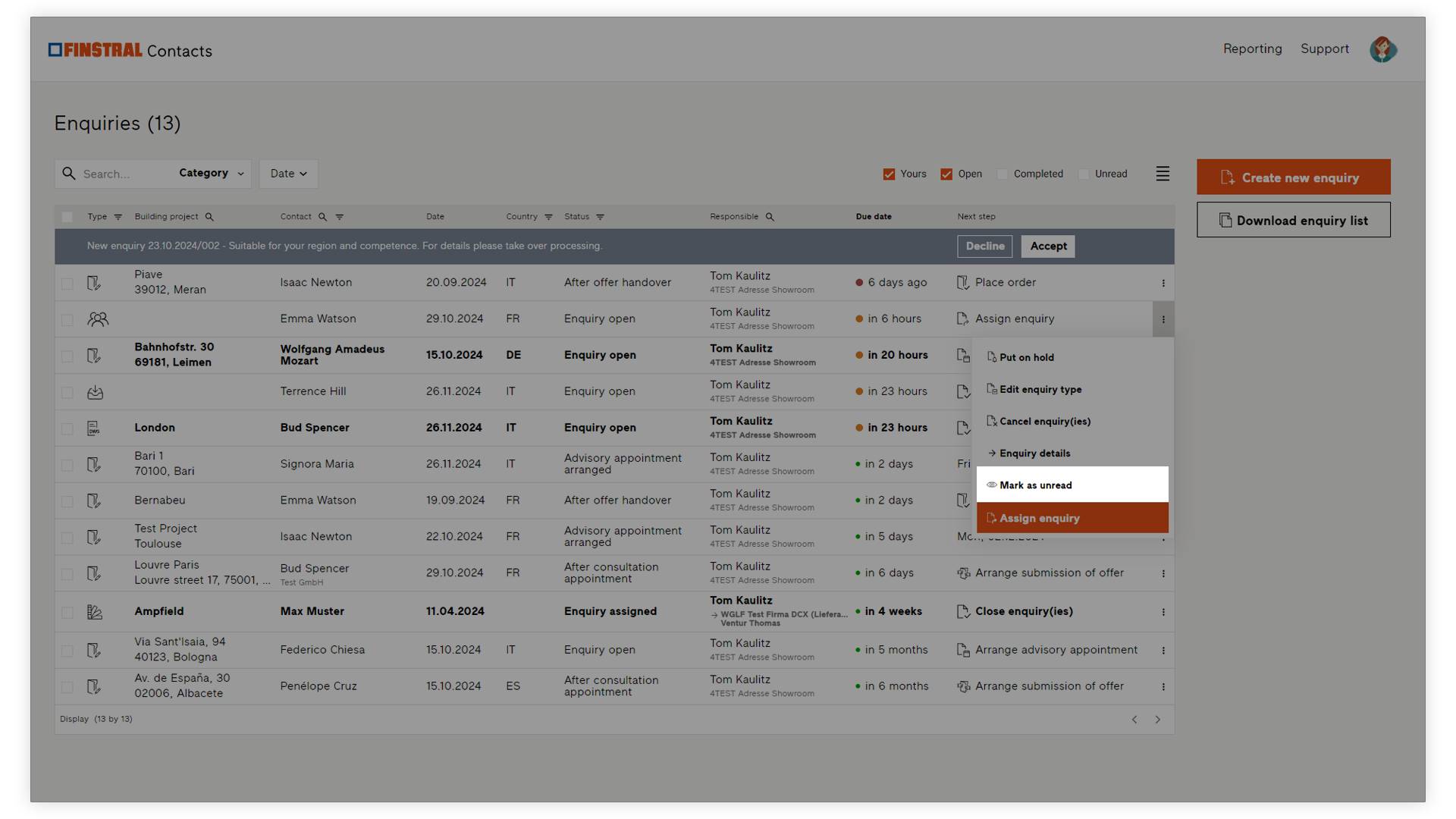The height and width of the screenshot is (819, 1456).
Task: Click Building project column search icon
Action: (x=209, y=217)
